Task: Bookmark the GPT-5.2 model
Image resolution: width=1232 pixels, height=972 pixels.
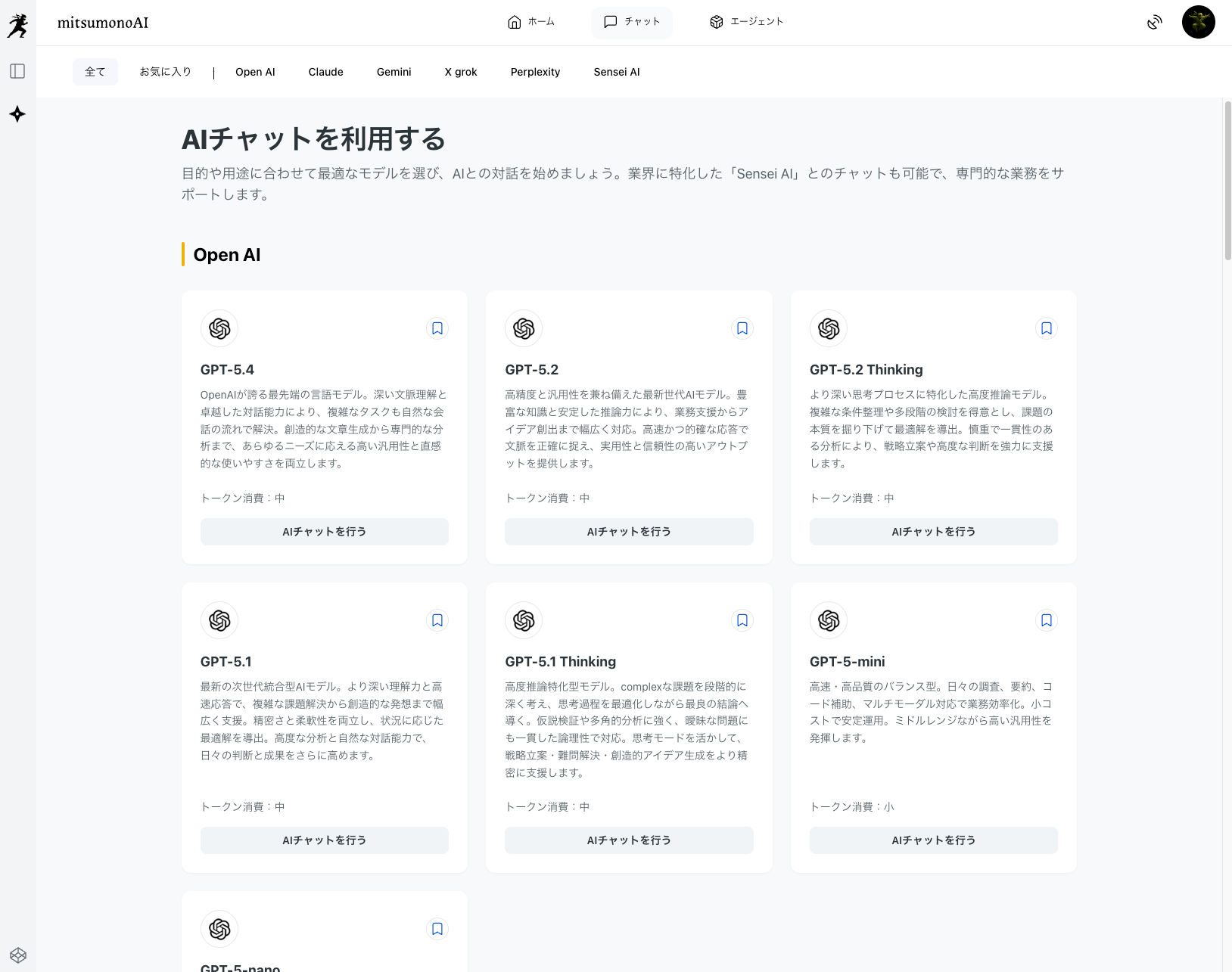Action: pyautogui.click(x=742, y=328)
